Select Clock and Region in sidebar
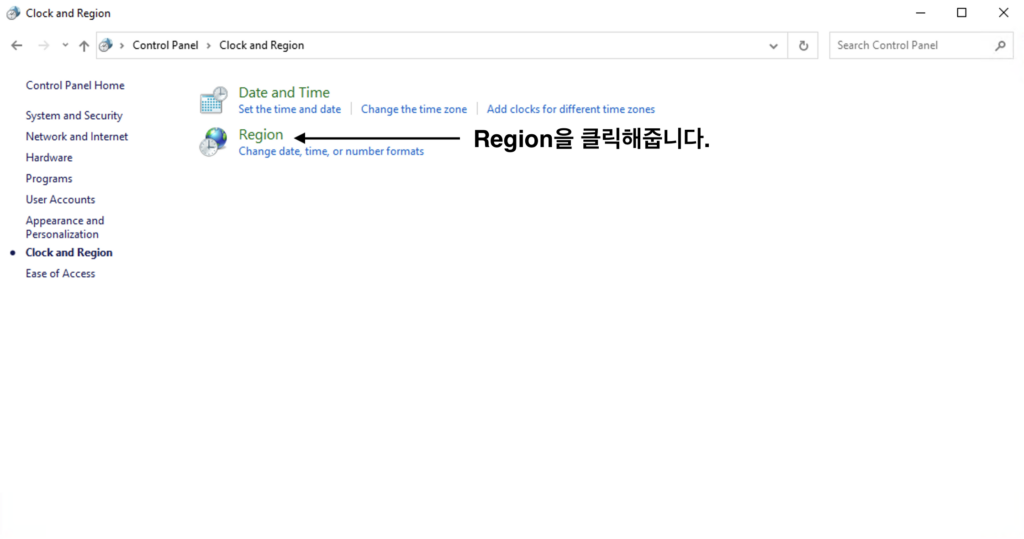 (69, 252)
